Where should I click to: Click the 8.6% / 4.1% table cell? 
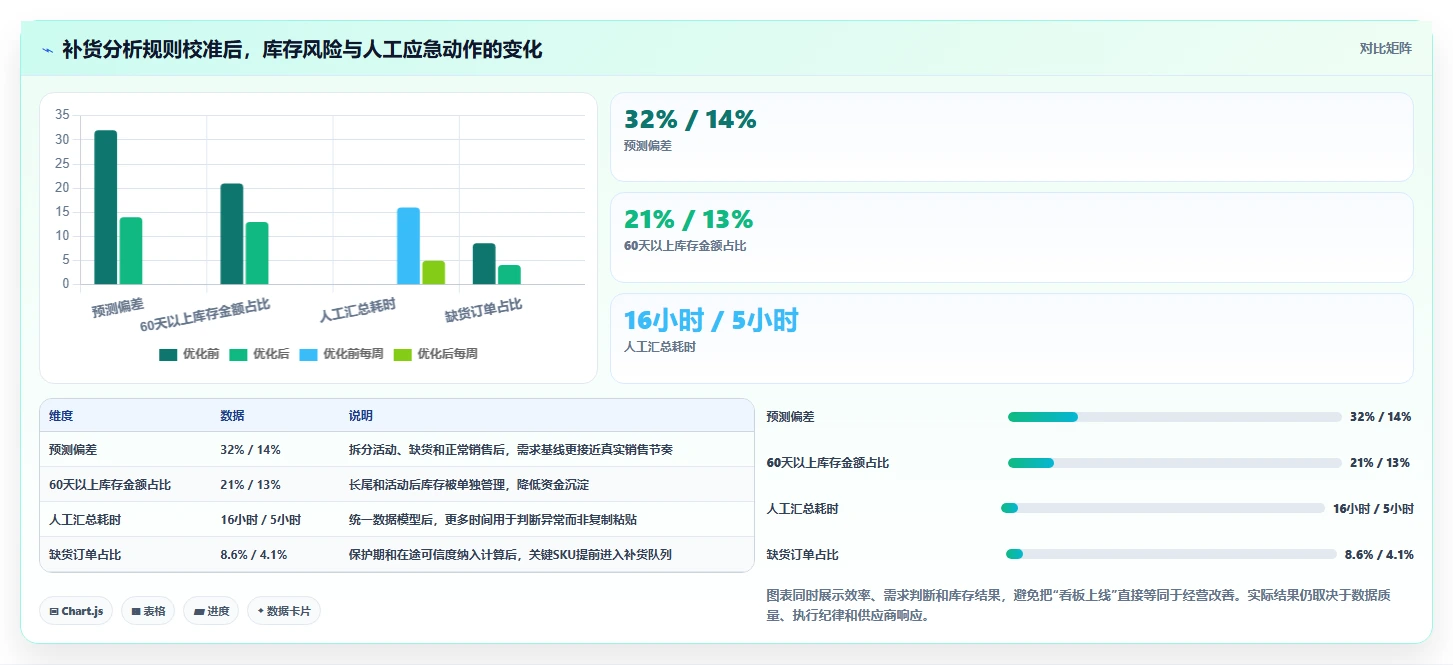tap(254, 554)
